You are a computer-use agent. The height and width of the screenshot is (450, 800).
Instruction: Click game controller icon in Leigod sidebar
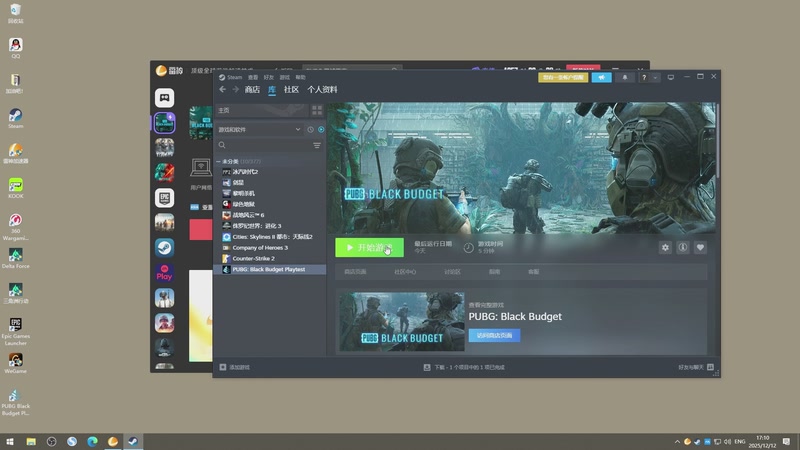coord(164,97)
